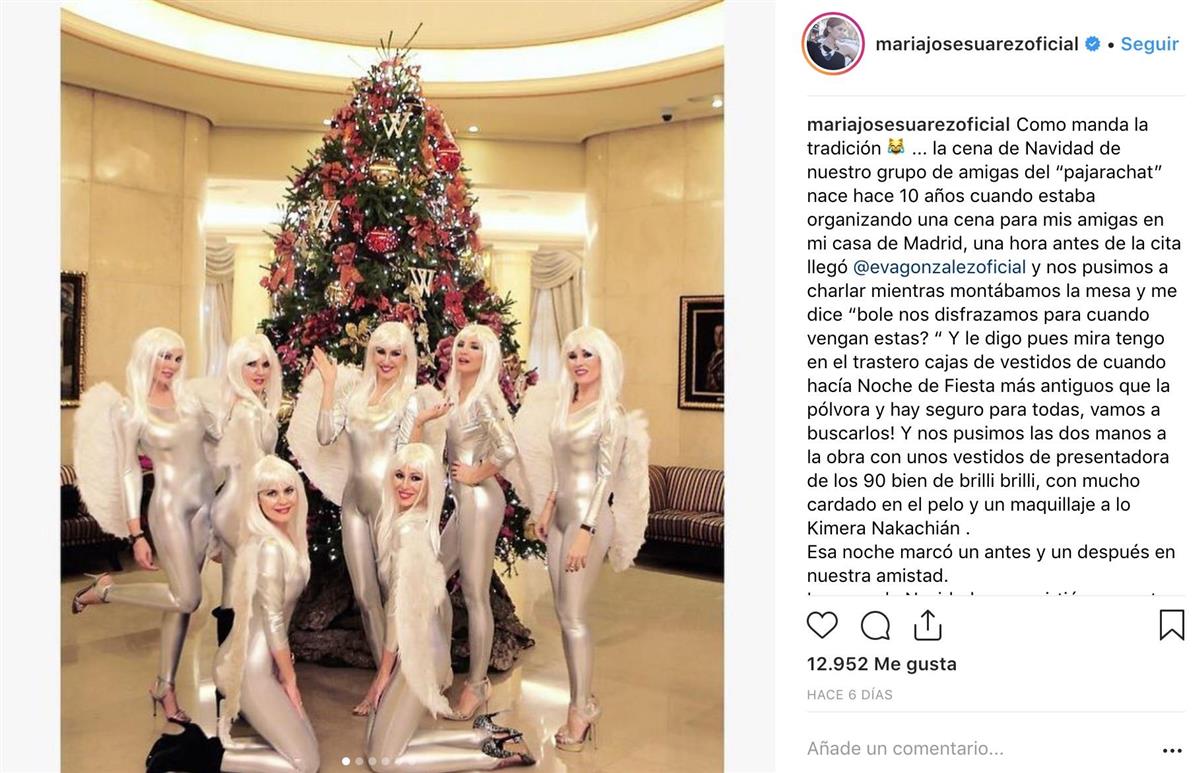Image resolution: width=1200 pixels, height=773 pixels.
Task: Follow the account with the Seguir button
Action: pos(1149,44)
